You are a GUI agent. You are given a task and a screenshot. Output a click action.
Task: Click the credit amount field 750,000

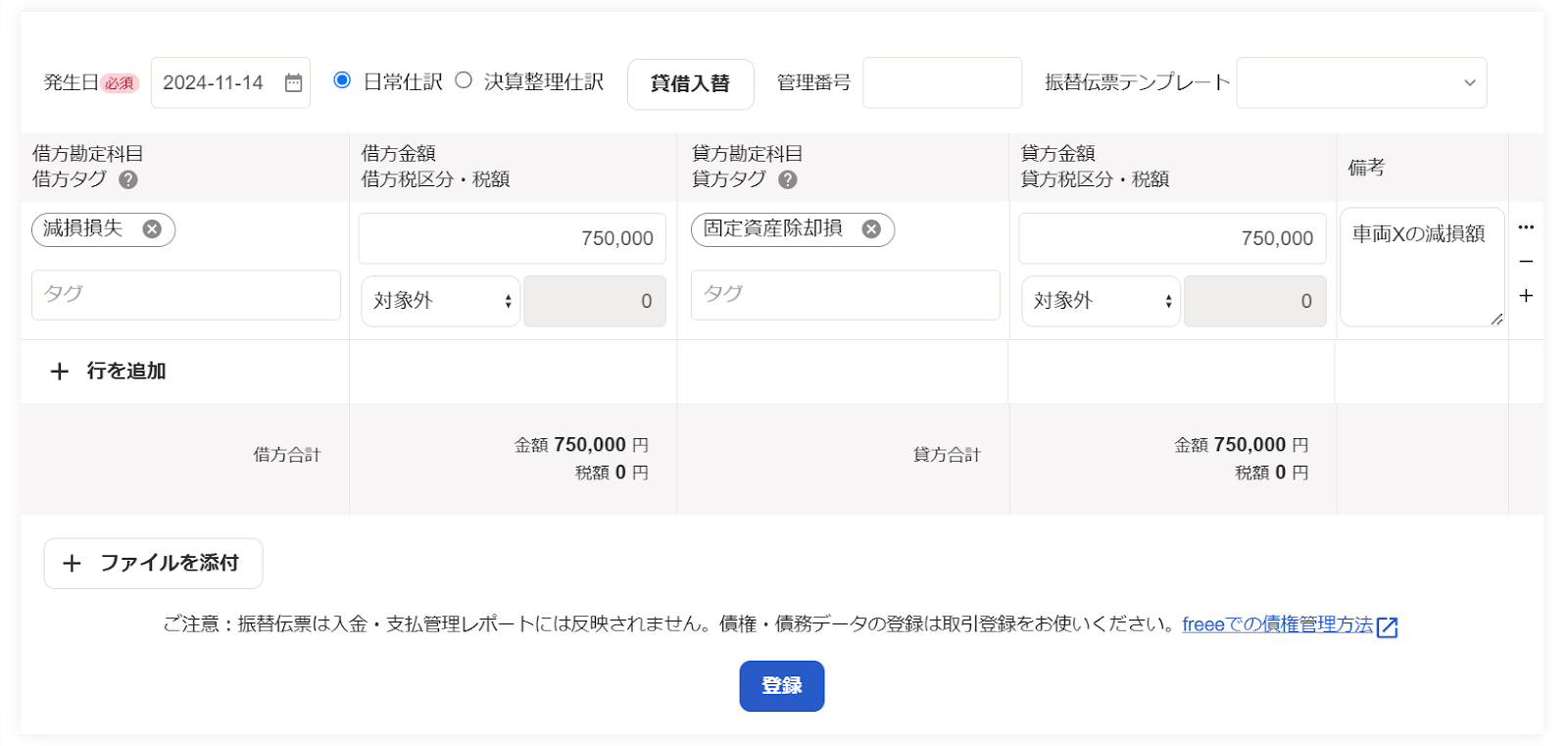[1172, 239]
